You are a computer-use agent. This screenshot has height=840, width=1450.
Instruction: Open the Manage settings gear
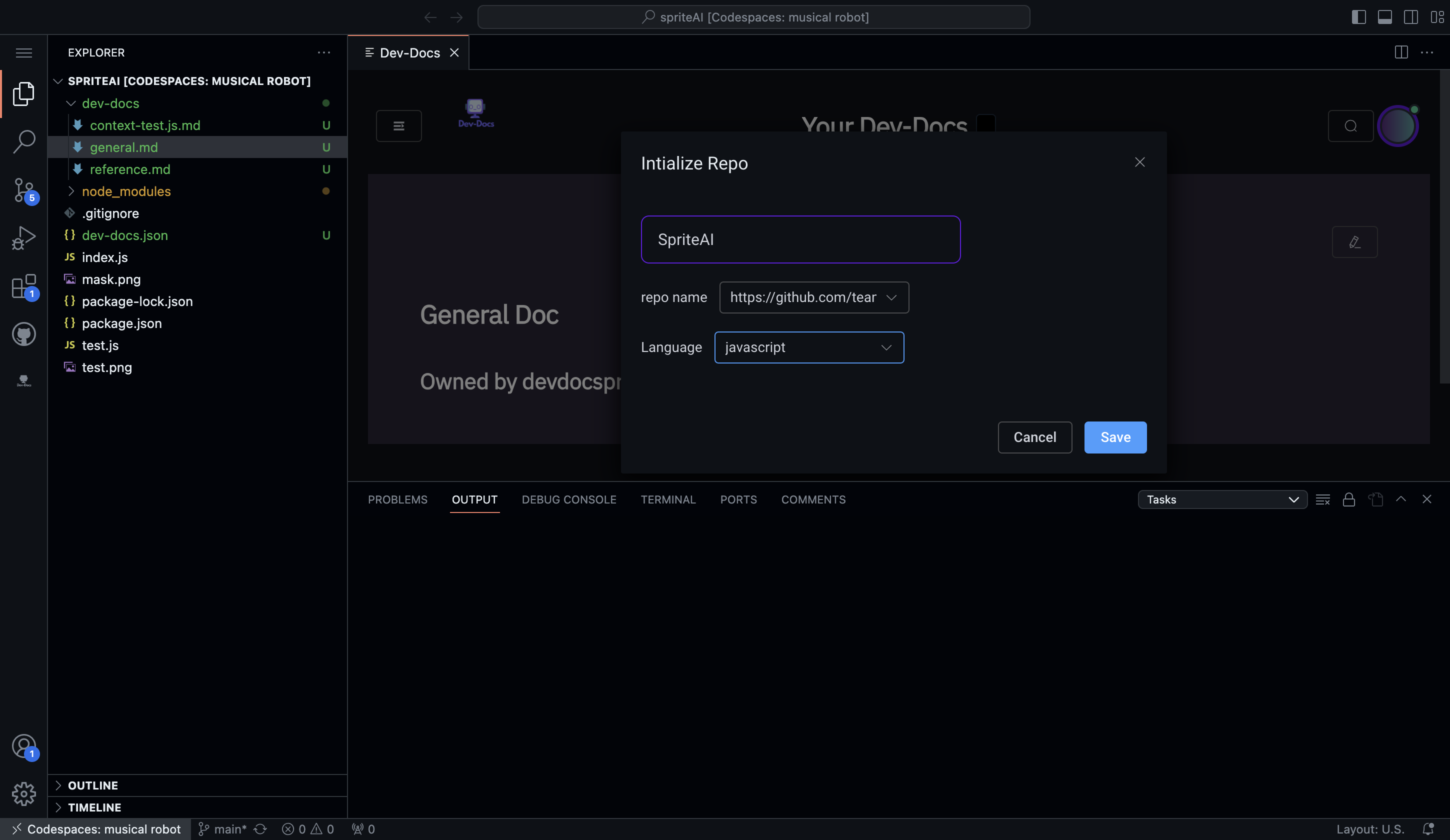tap(23, 794)
